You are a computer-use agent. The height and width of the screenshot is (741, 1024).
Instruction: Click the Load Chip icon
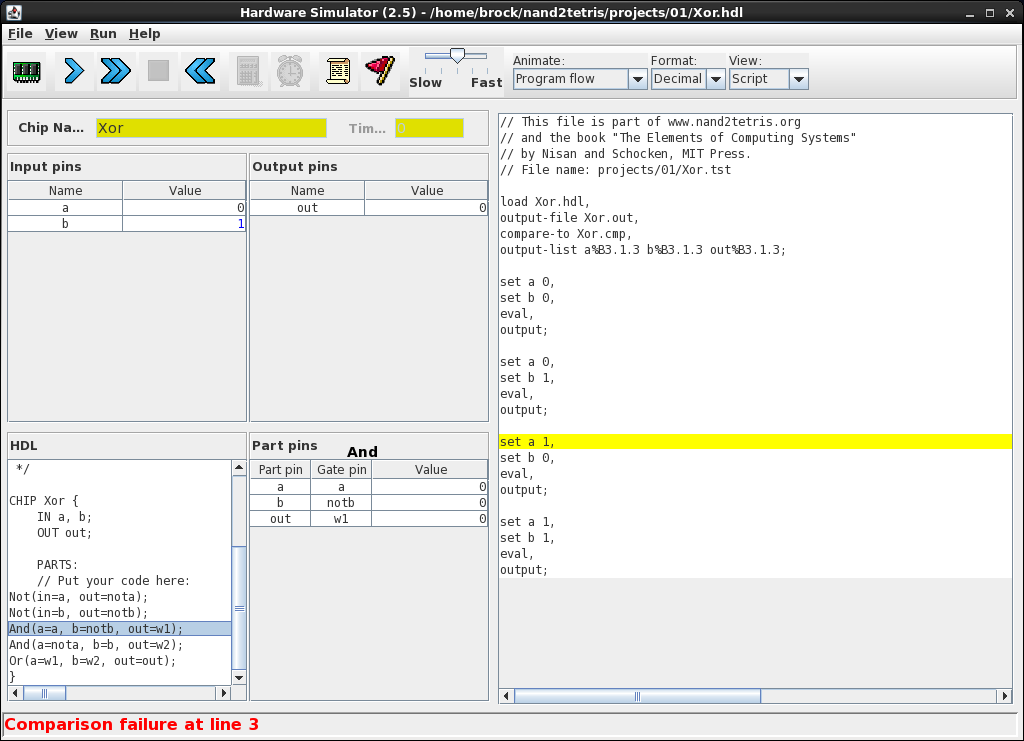[x=27, y=71]
